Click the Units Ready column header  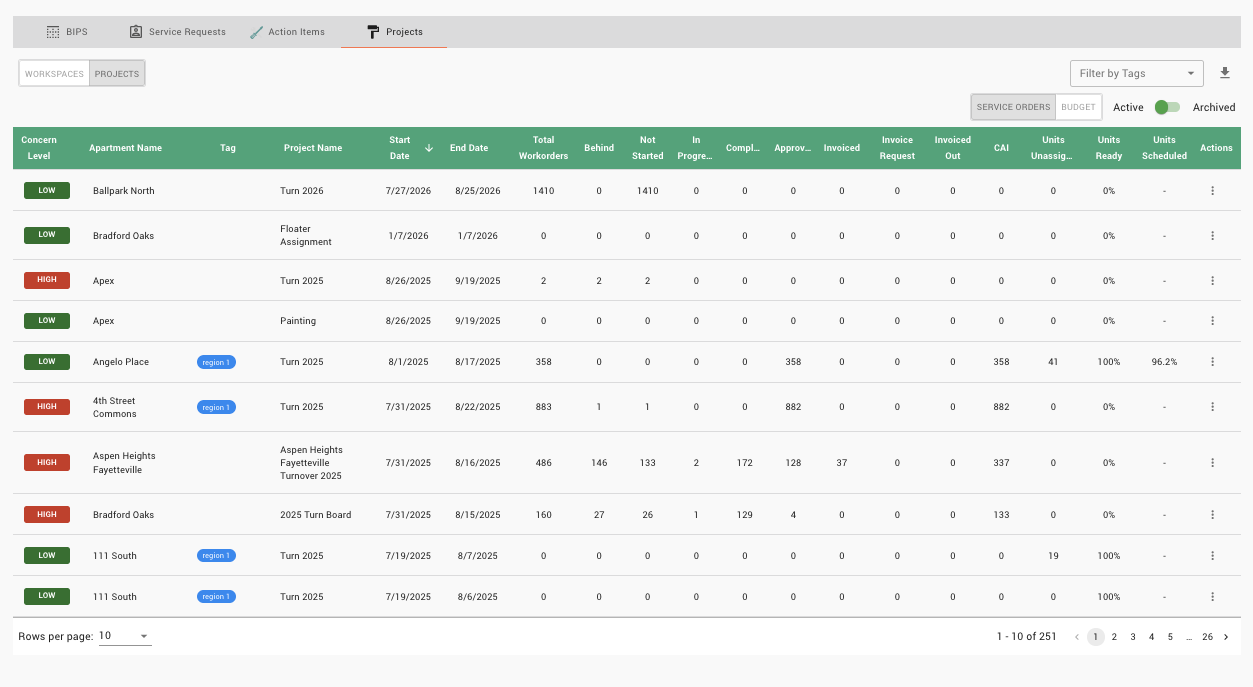[x=1108, y=148]
